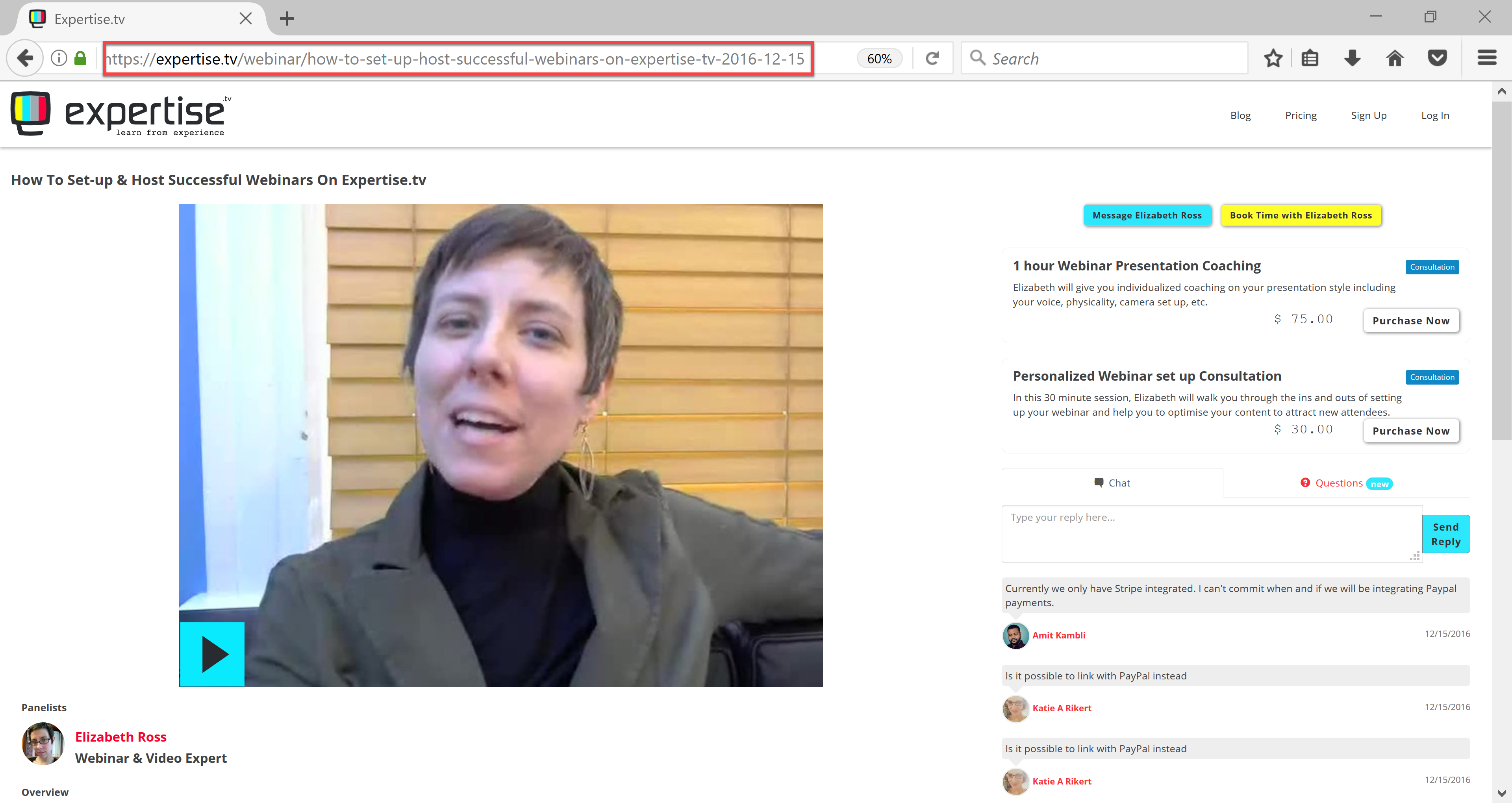1512x803 pixels.
Task: Click the browser back arrow button
Action: tap(25, 58)
